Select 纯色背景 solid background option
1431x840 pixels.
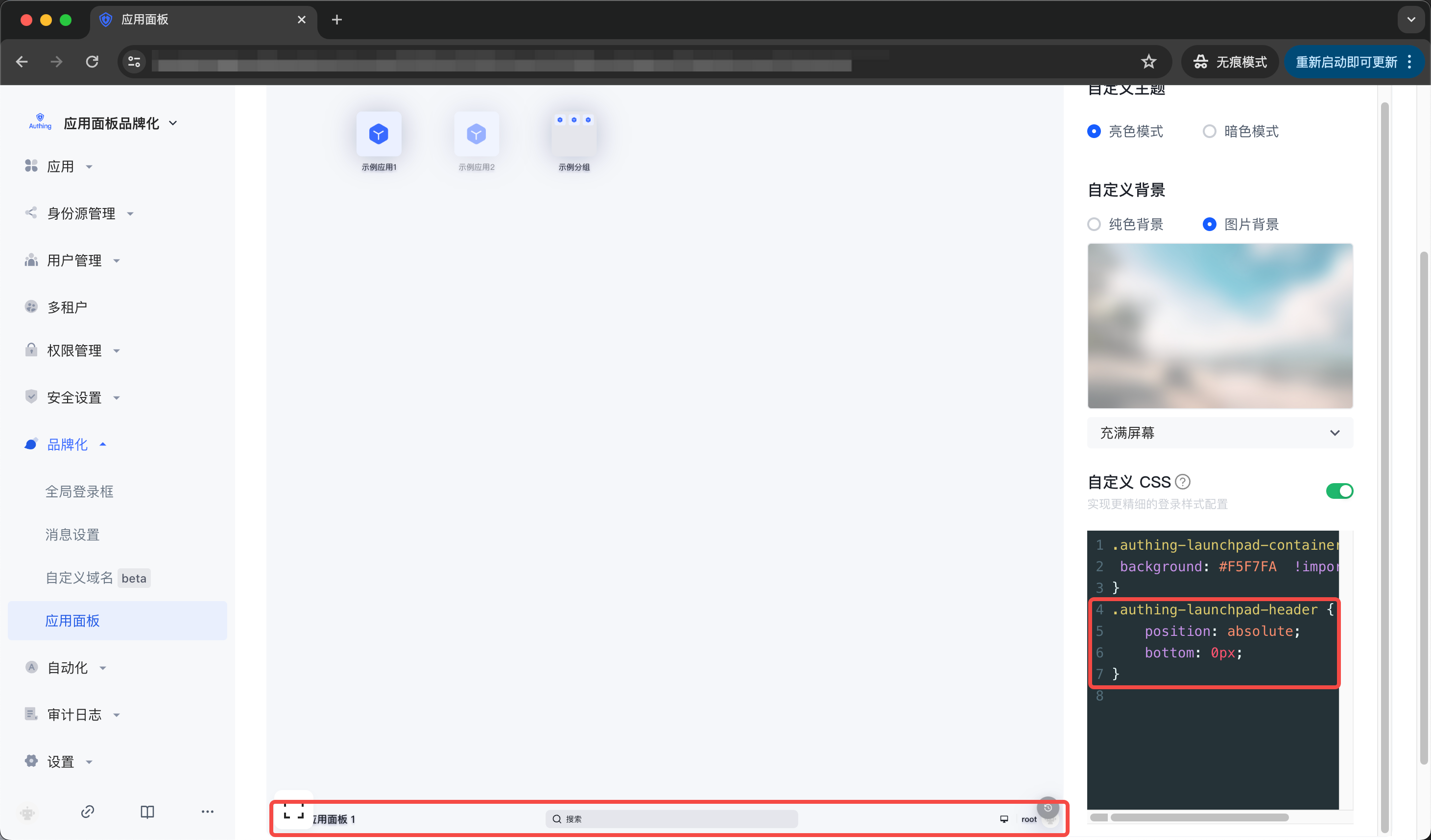click(1094, 224)
